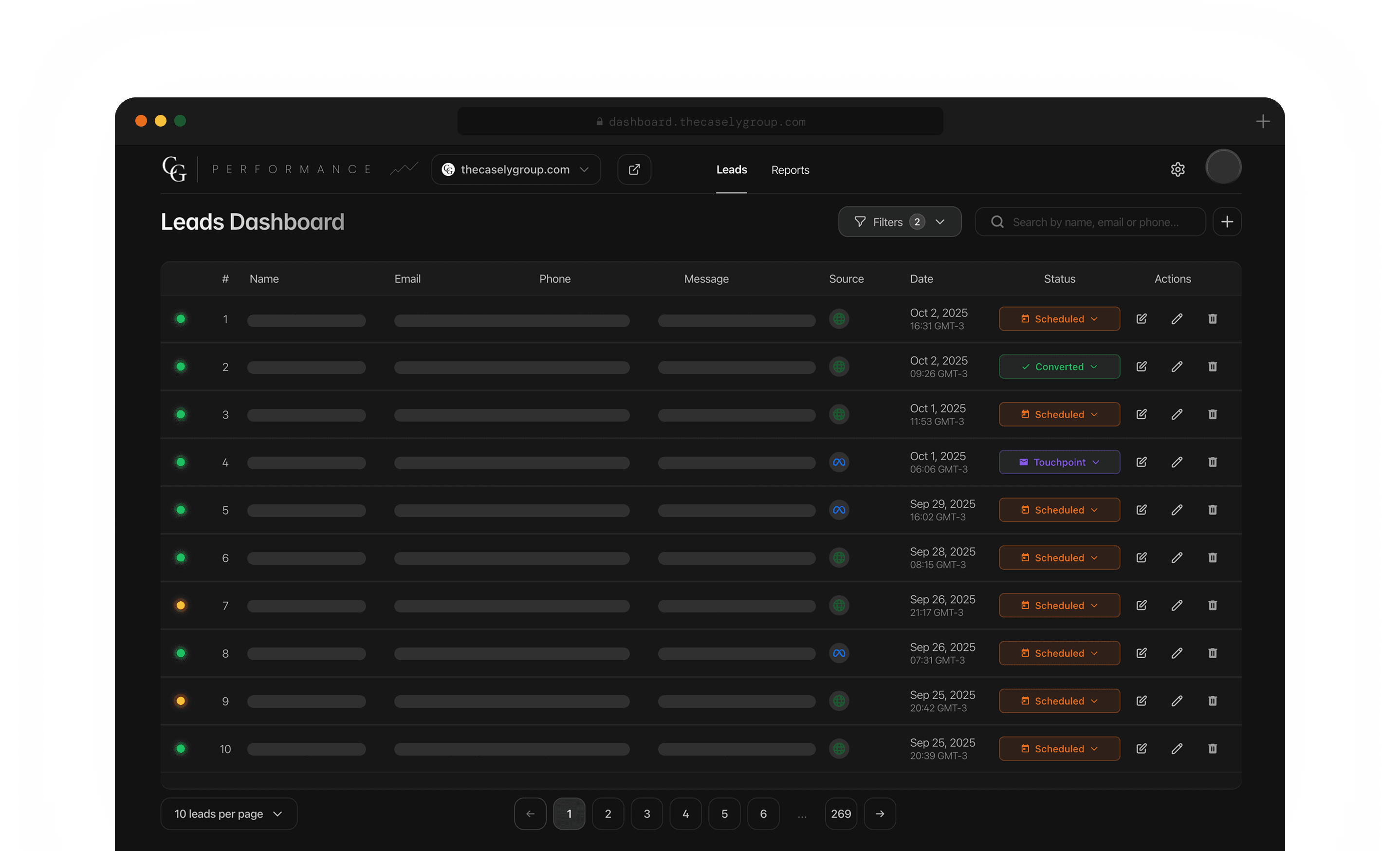Viewport: 1400px width, 851px height.
Task: Click the search by name input field
Action: tap(1095, 222)
